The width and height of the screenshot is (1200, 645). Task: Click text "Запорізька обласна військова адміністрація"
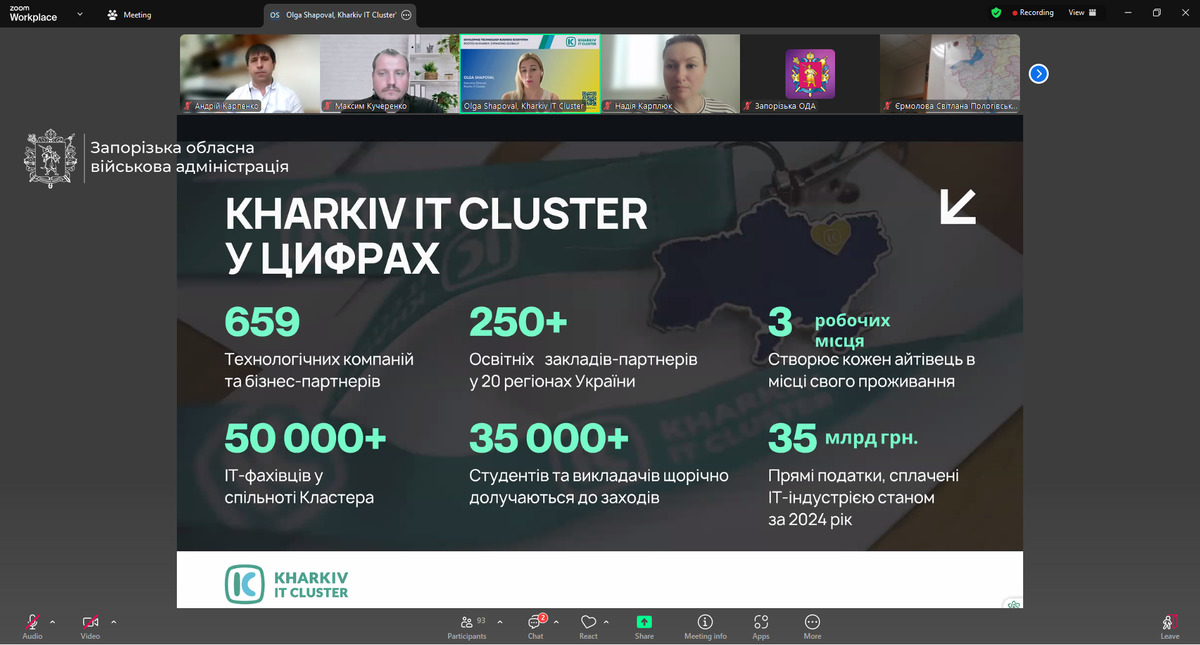coord(189,157)
